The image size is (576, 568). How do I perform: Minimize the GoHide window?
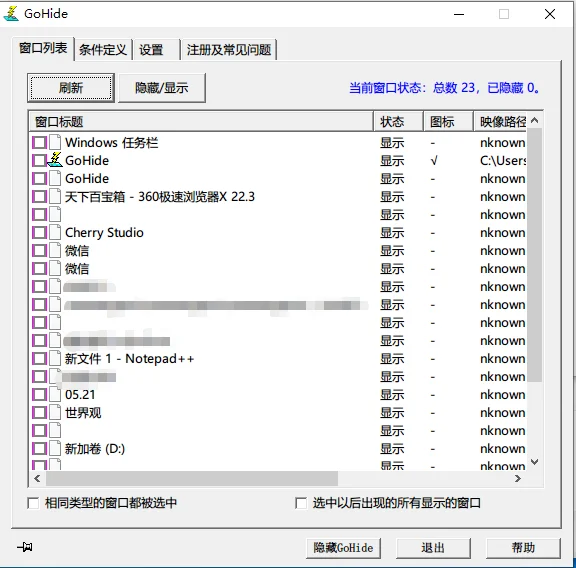coord(459,14)
